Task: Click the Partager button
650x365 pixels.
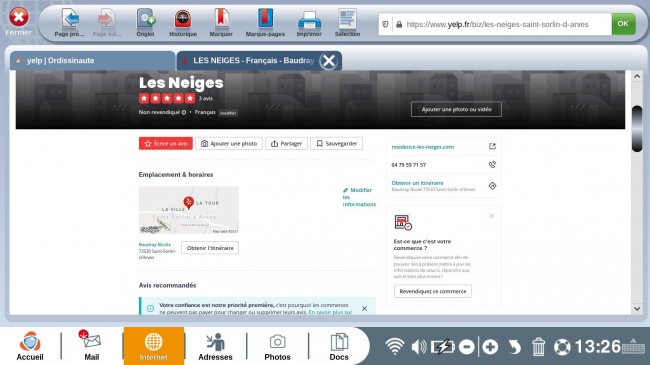Action: (286, 144)
